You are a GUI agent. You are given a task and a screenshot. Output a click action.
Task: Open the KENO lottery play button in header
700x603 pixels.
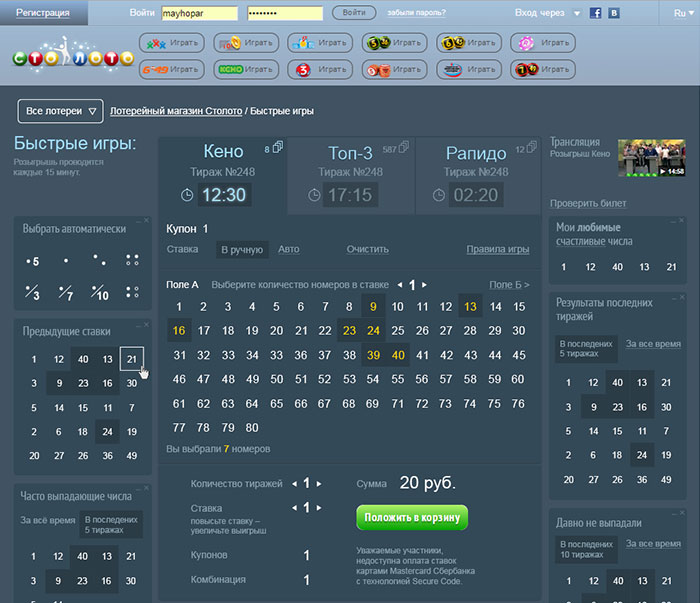coord(244,70)
